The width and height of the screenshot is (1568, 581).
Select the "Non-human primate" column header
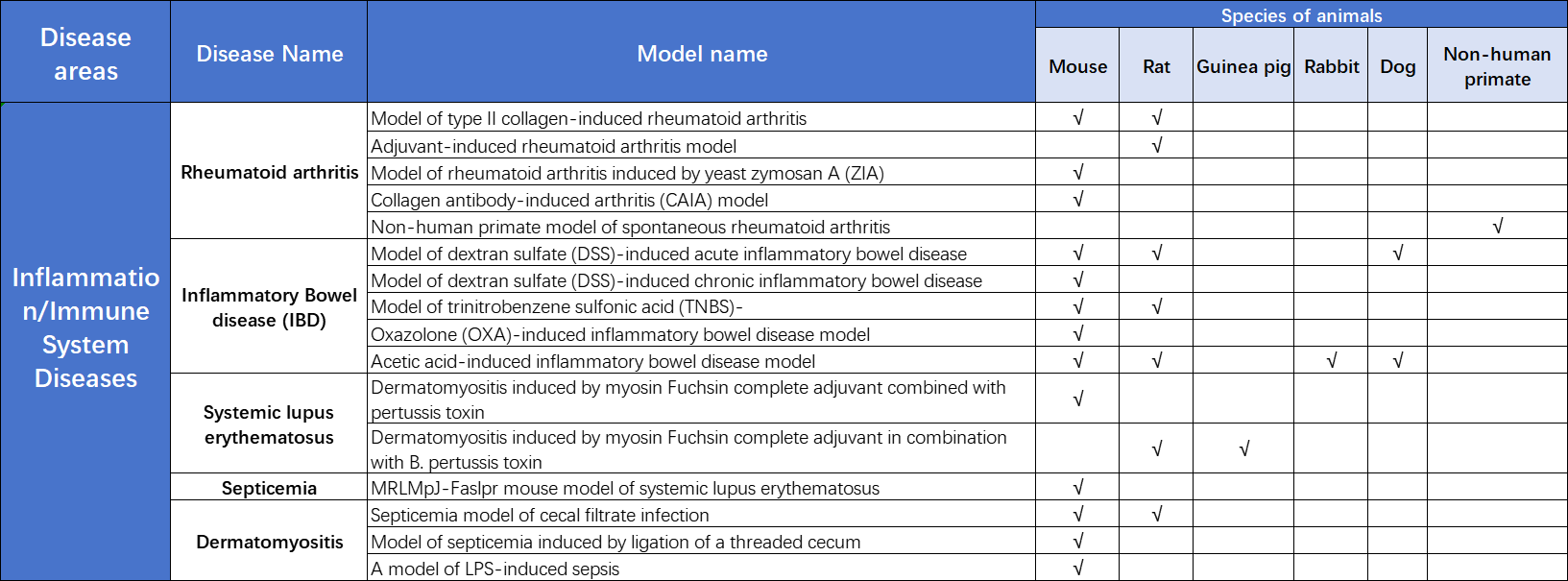coord(1497,66)
